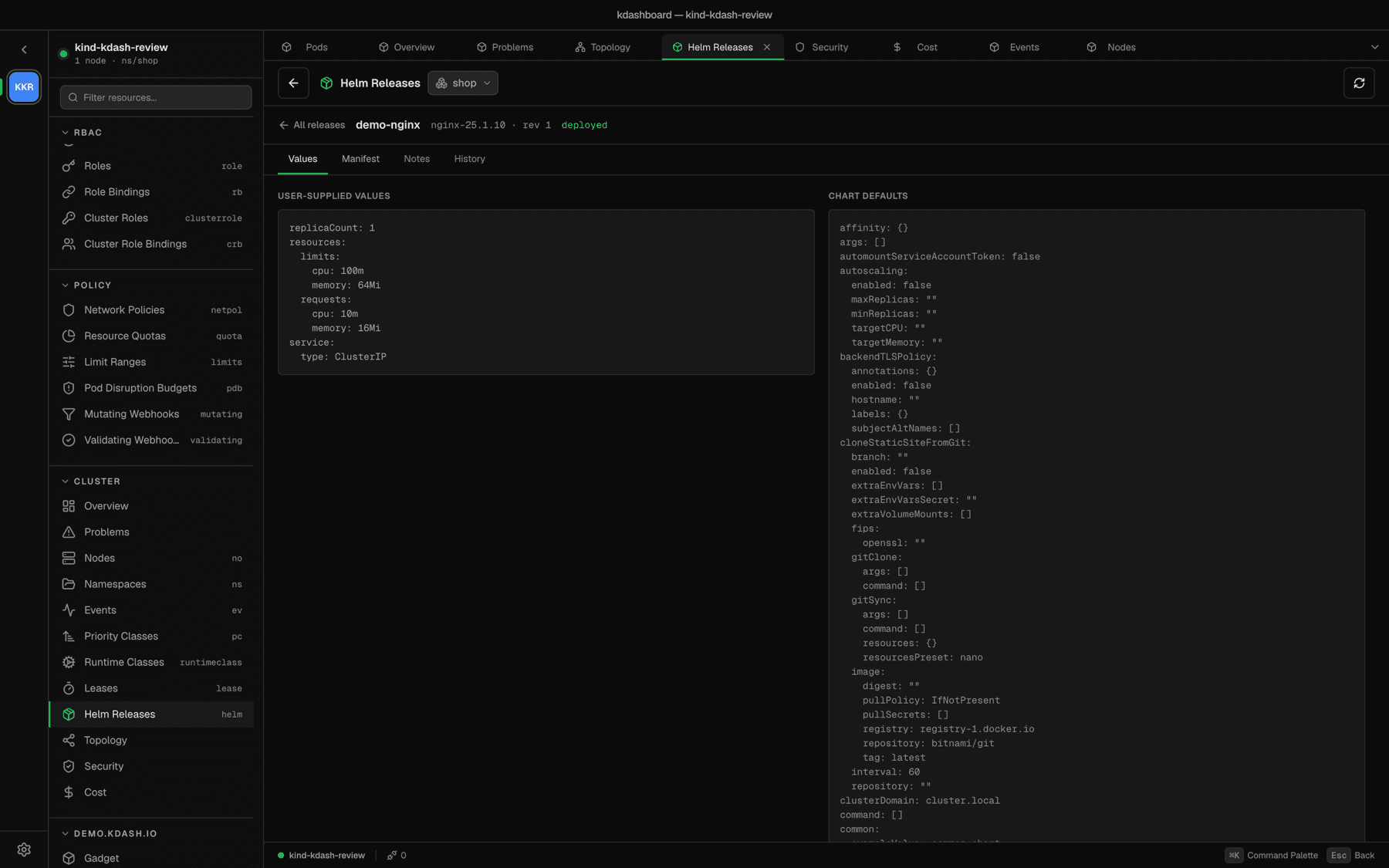This screenshot has height=868, width=1389.
Task: Collapse the DEMO.KDASH.IO section
Action: coord(110,834)
